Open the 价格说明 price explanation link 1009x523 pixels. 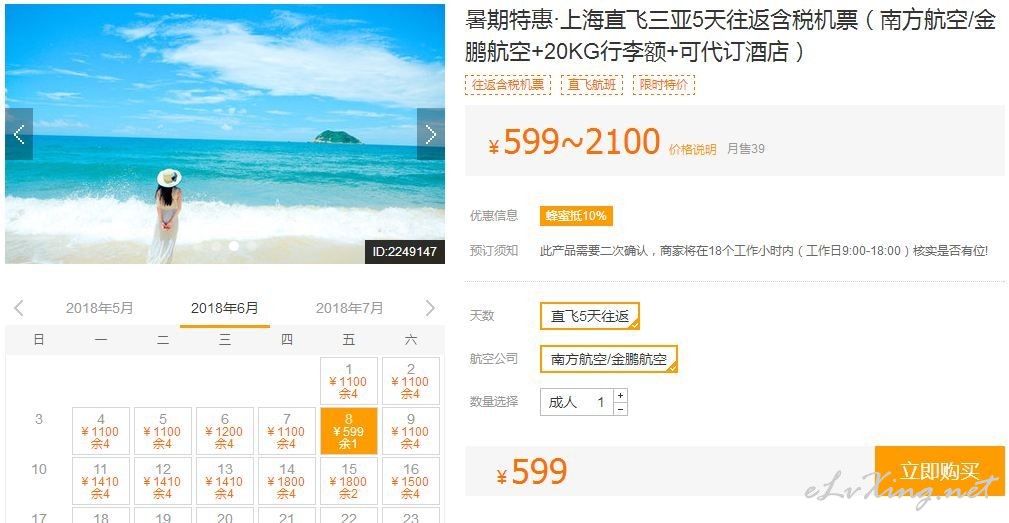pyautogui.click(x=692, y=149)
